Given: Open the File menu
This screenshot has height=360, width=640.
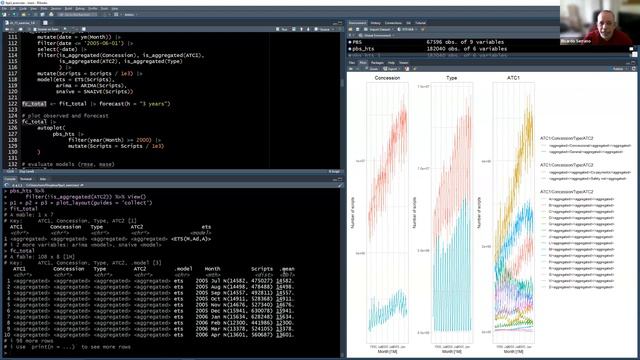Looking at the screenshot, I should click(4, 9).
